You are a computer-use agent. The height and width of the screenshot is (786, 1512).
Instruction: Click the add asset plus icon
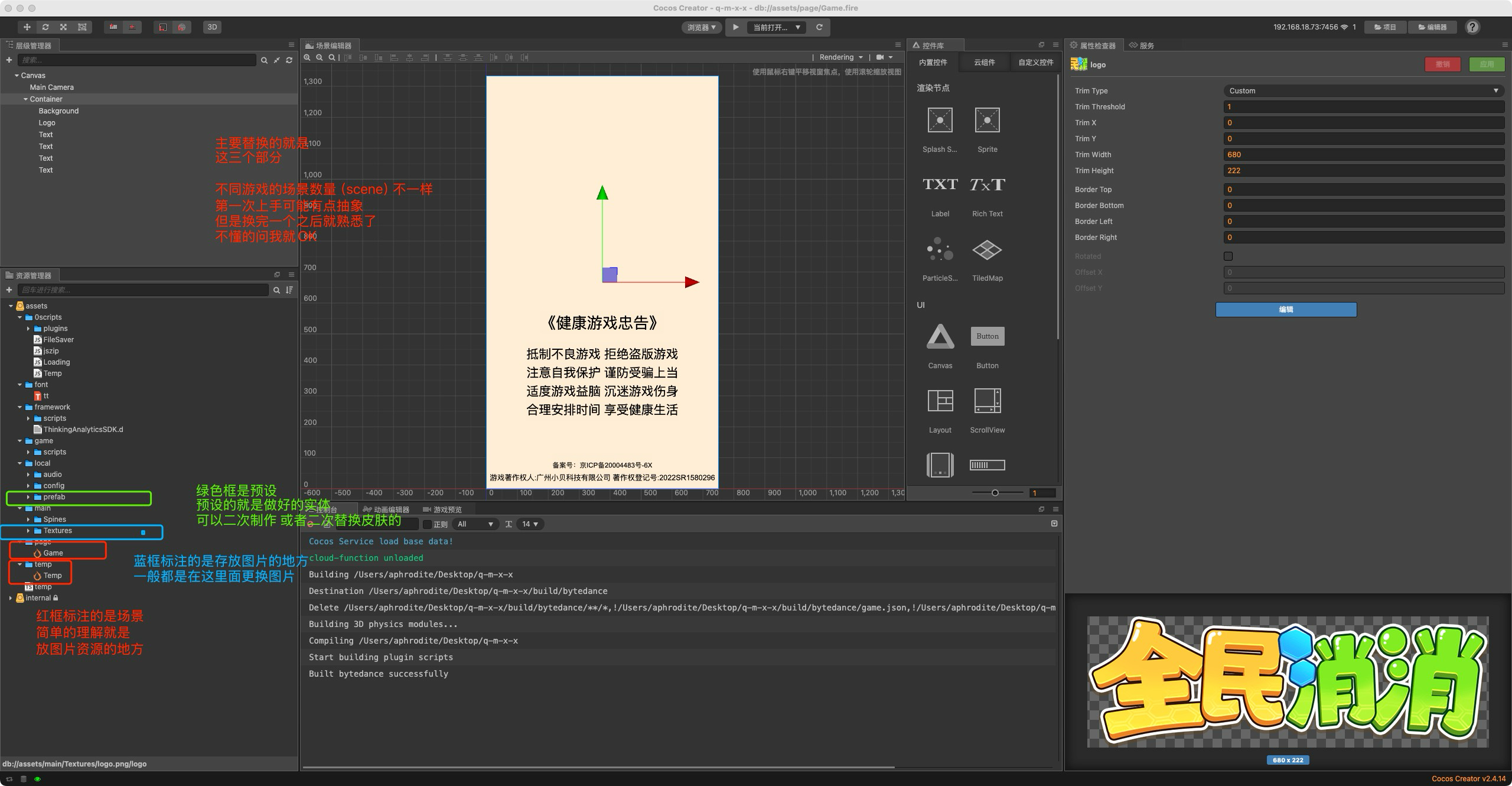point(9,290)
